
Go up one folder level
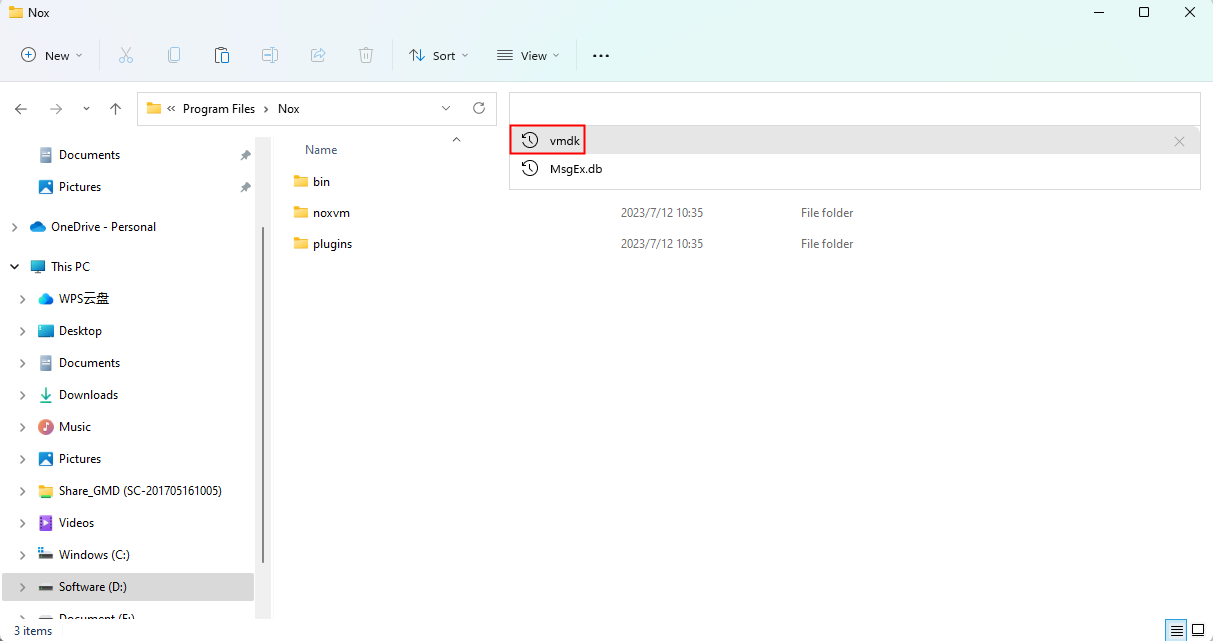[116, 109]
